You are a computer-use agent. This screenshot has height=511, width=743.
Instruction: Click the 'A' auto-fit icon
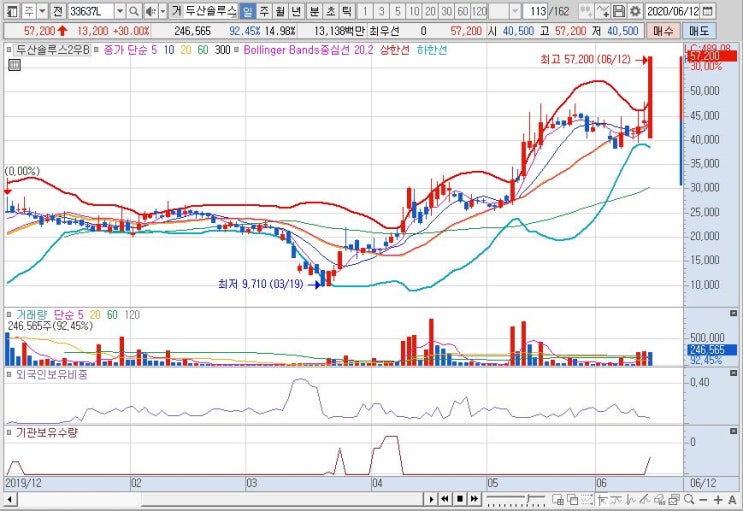732,500
